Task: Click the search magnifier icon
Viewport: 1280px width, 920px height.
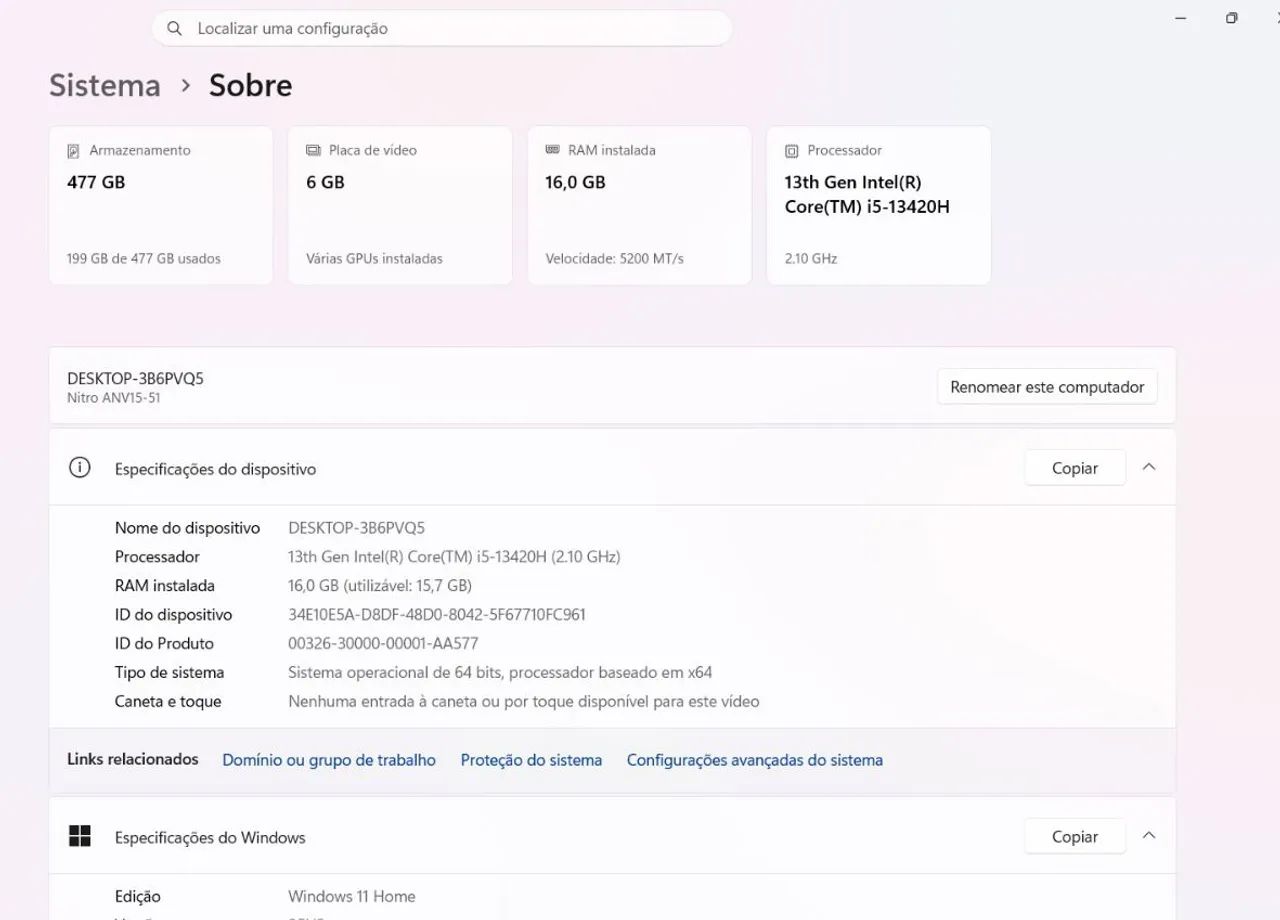Action: 174,29
